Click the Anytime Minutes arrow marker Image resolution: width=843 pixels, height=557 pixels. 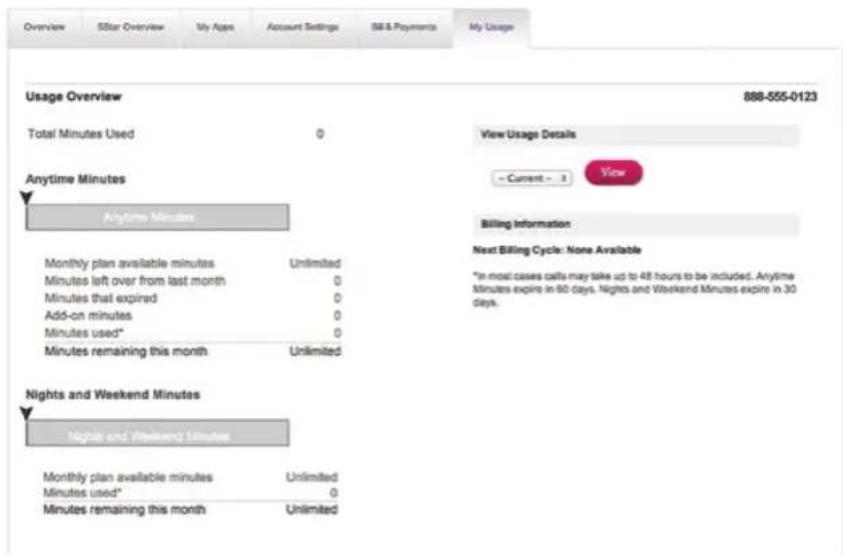(26, 198)
